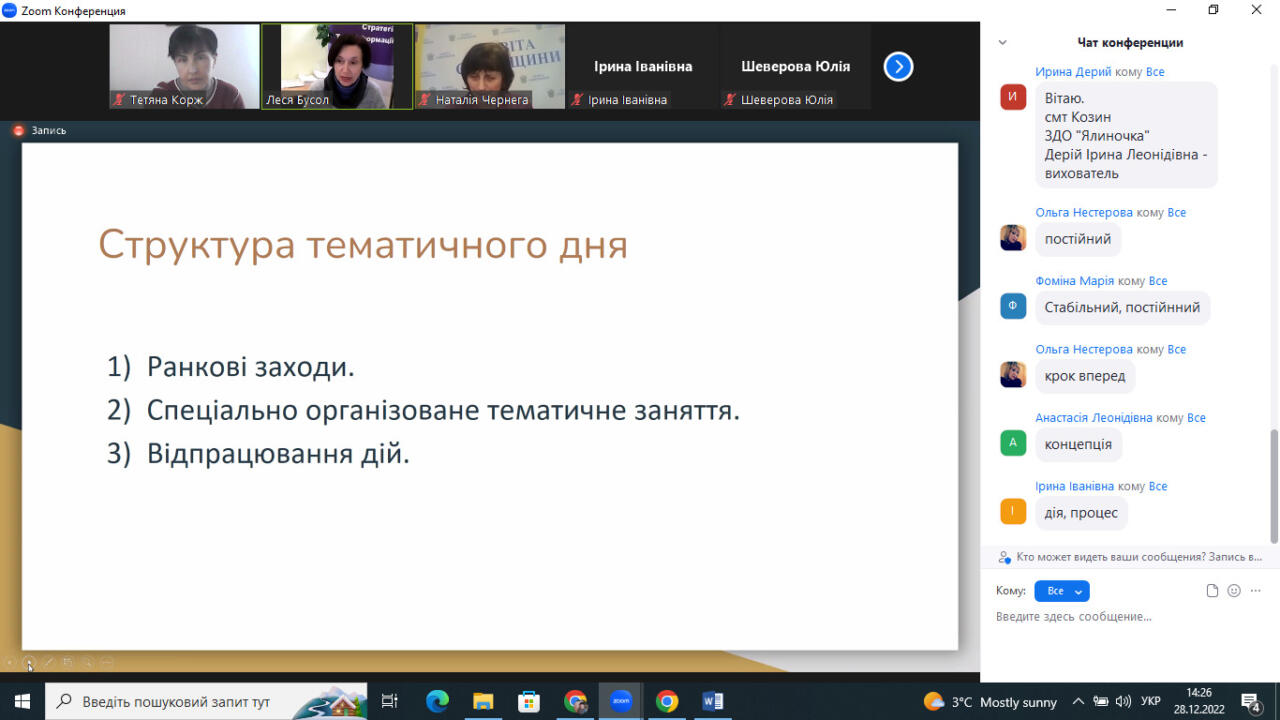Viewport: 1280px width, 720px height.
Task: Launch Microsoft Edge from taskbar
Action: tap(437, 701)
